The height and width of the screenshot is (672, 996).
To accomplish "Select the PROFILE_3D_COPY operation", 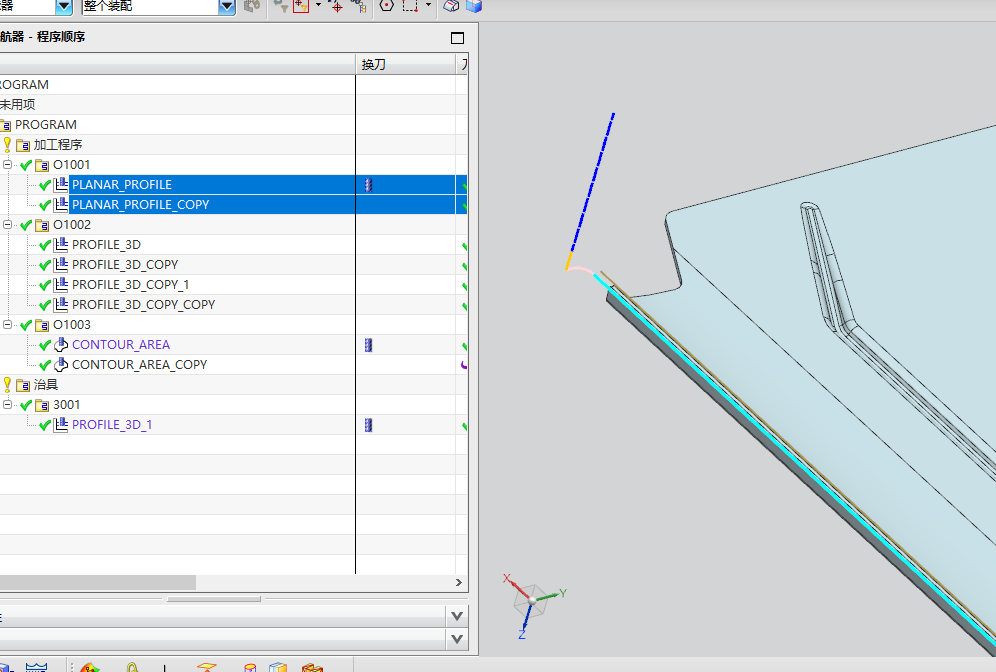I will 125,265.
